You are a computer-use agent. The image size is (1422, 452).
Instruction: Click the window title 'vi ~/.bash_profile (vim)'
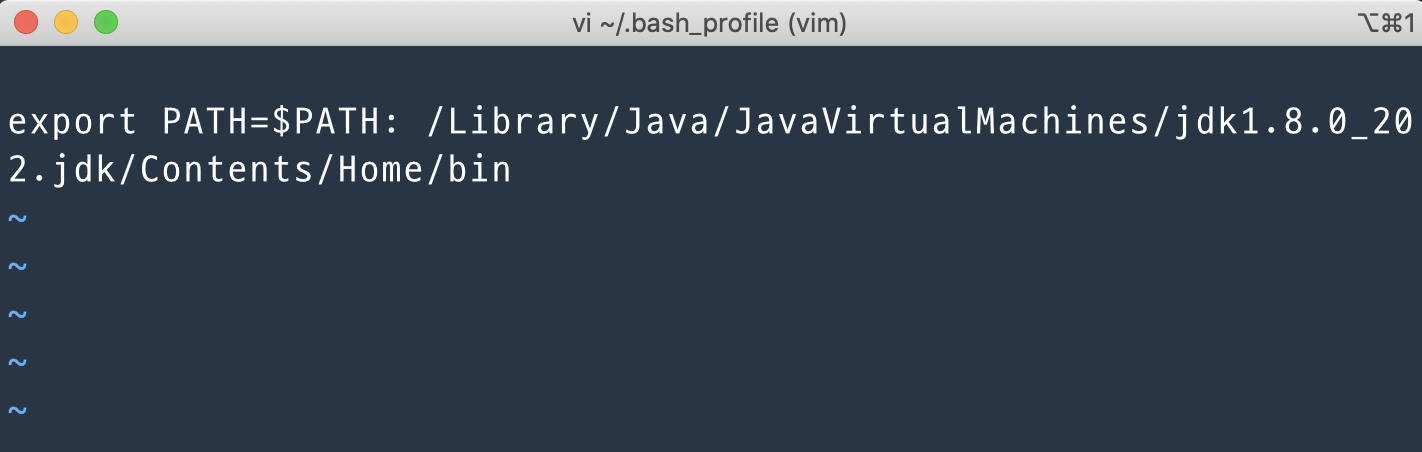(709, 23)
